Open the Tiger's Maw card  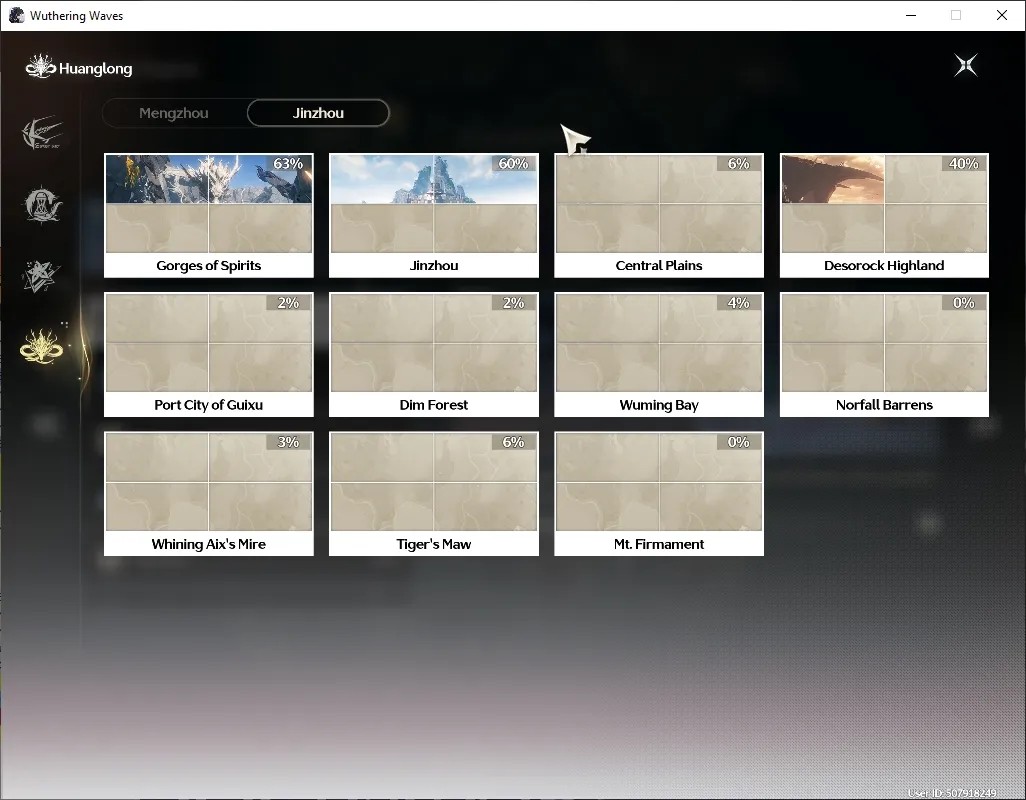point(434,494)
